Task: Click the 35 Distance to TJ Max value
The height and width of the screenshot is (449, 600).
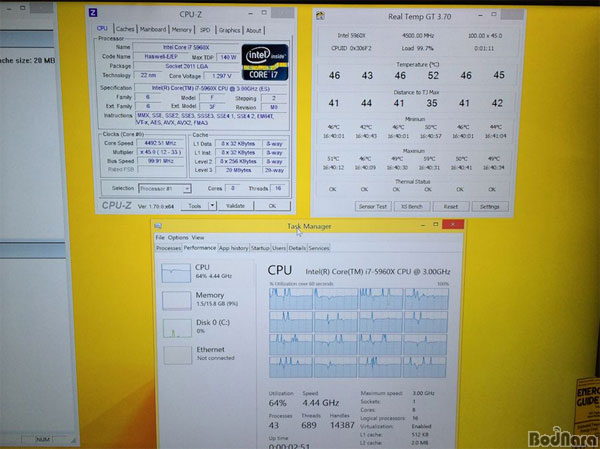Action: [x=432, y=103]
